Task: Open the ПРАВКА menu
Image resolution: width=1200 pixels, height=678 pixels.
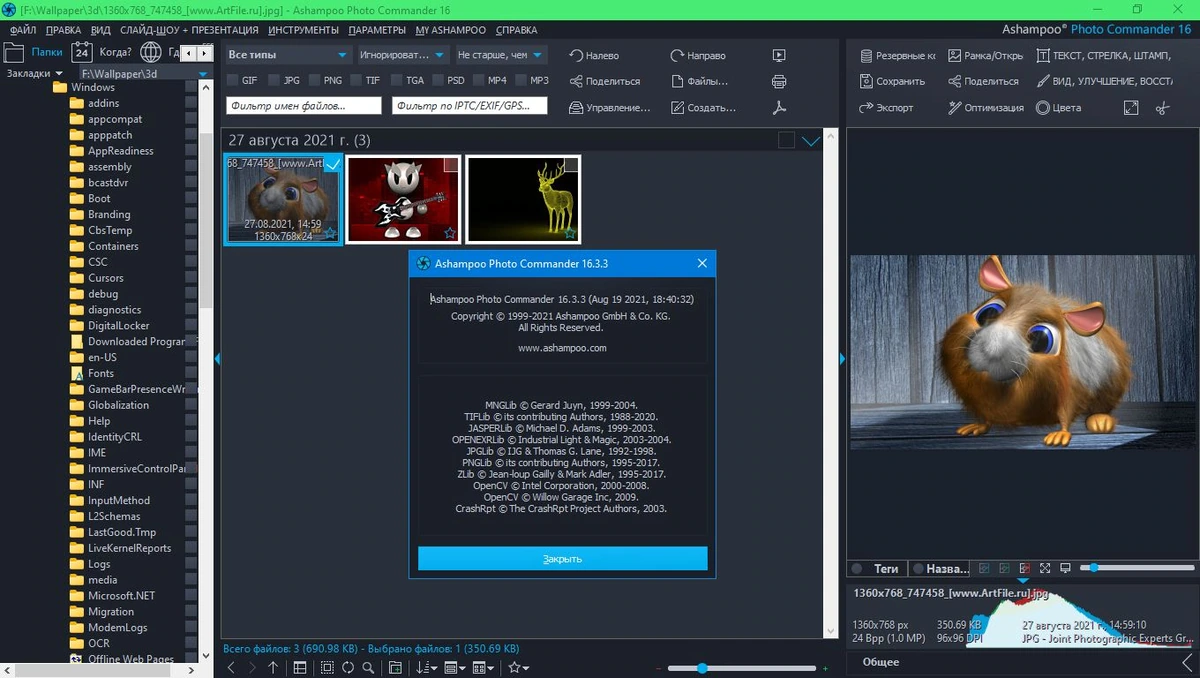Action: 64,30
